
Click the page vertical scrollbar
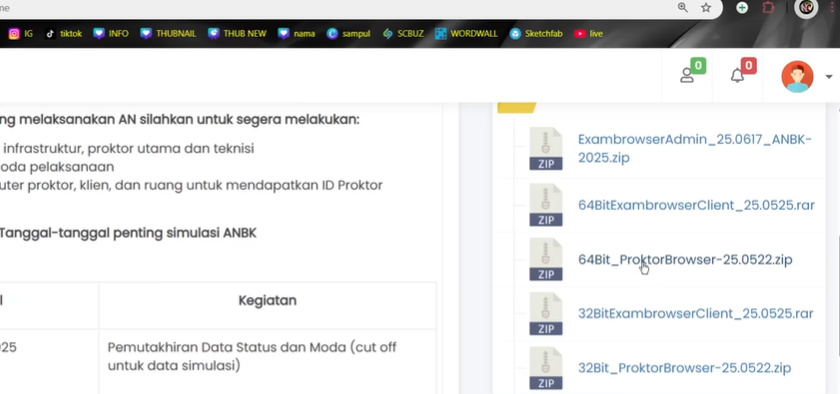838,296
